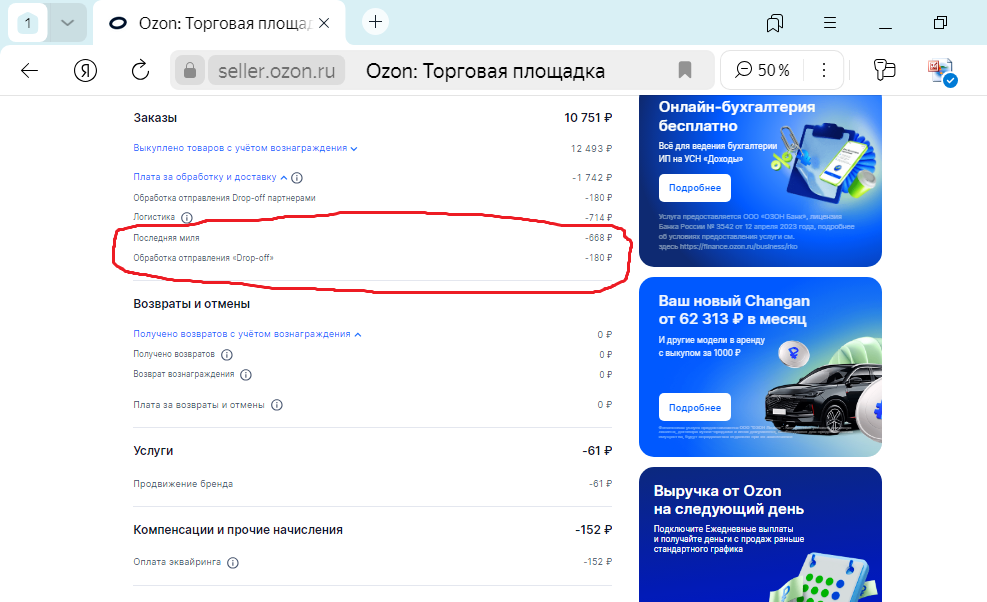Click the Заказы section heading
The image size is (987, 602).
155,118
